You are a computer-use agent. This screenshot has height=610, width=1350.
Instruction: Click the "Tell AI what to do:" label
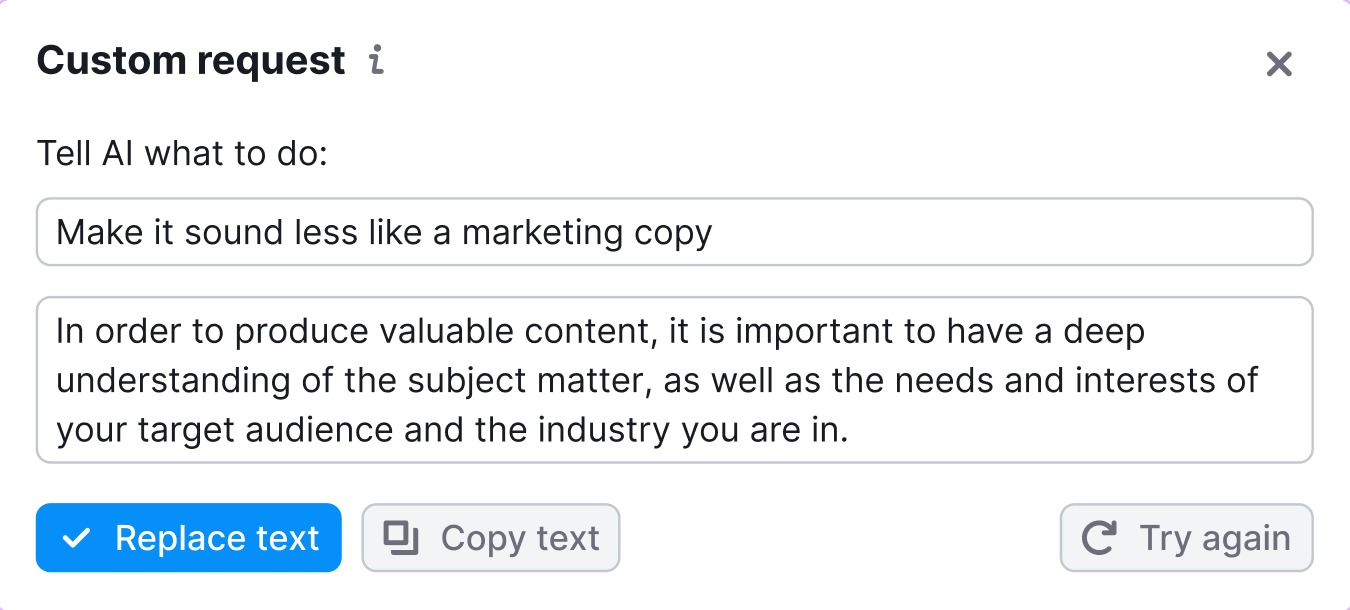(182, 154)
